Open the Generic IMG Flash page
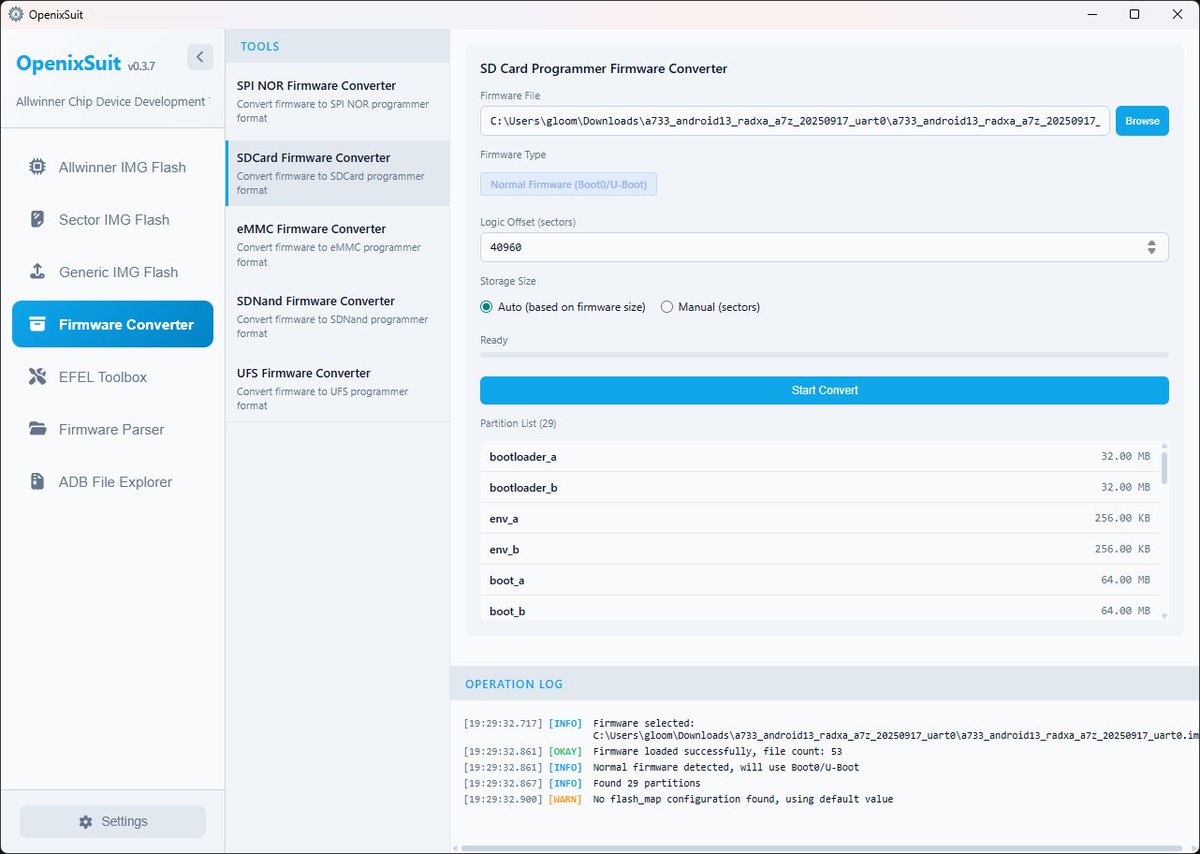Screen dimensions: 1200x854 [112, 272]
